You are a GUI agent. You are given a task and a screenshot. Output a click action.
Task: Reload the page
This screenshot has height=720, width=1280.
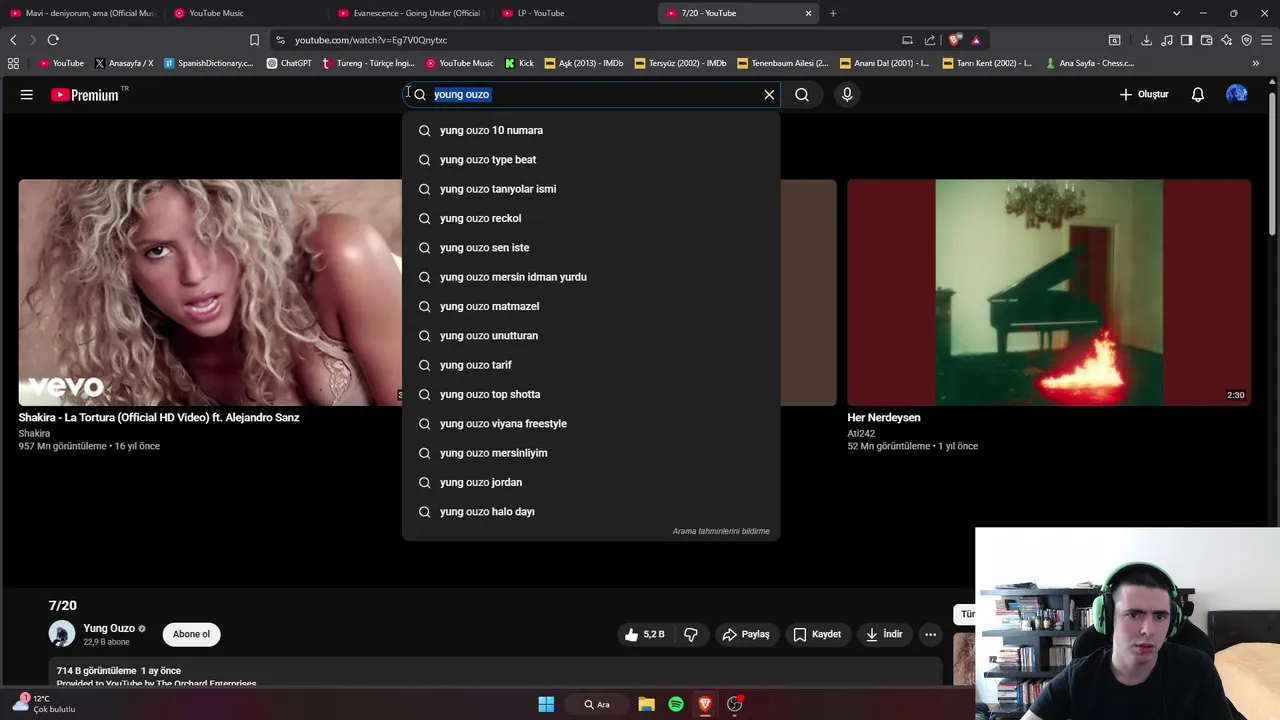(53, 40)
